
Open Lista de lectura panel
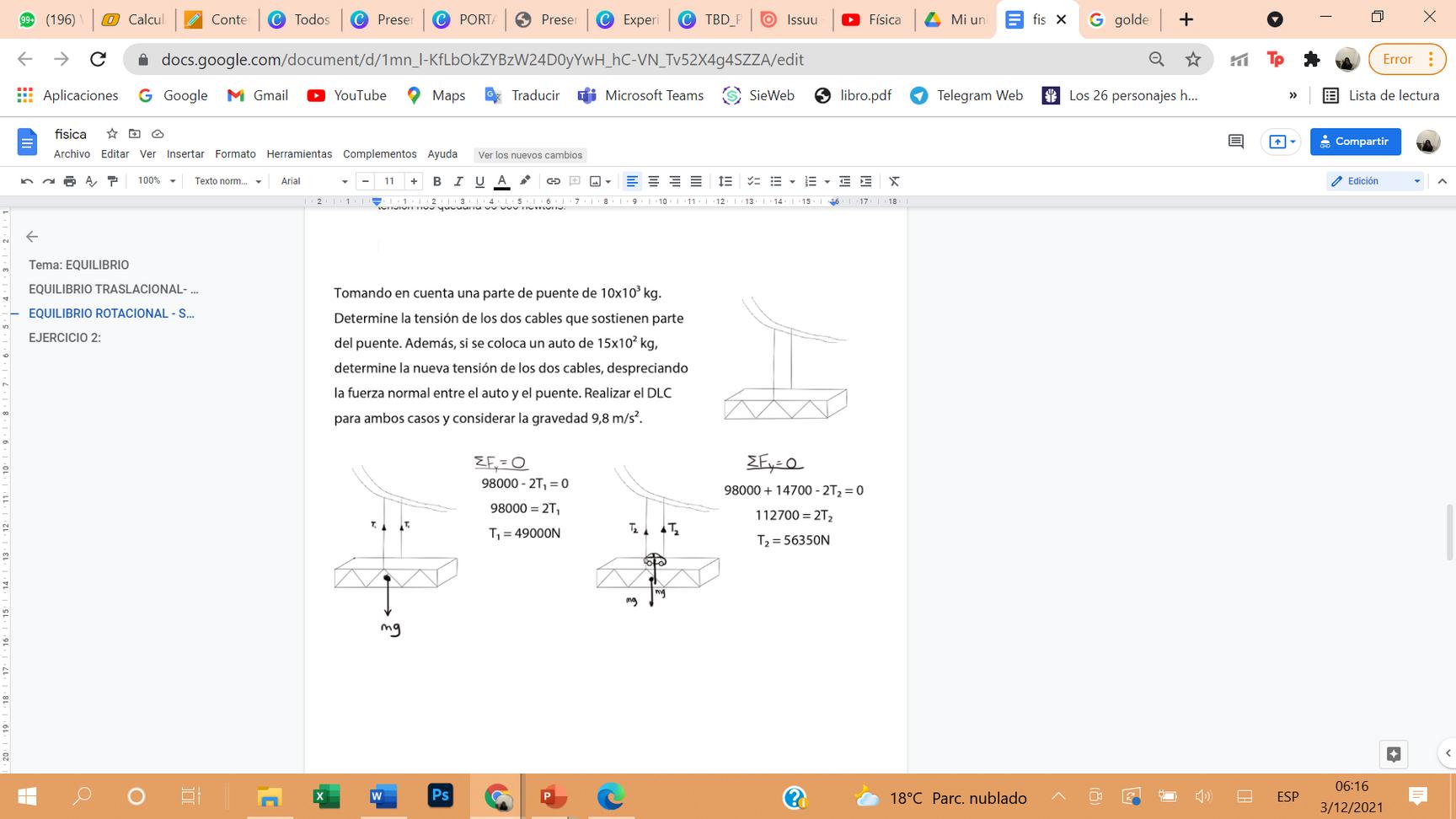tap(1381, 95)
